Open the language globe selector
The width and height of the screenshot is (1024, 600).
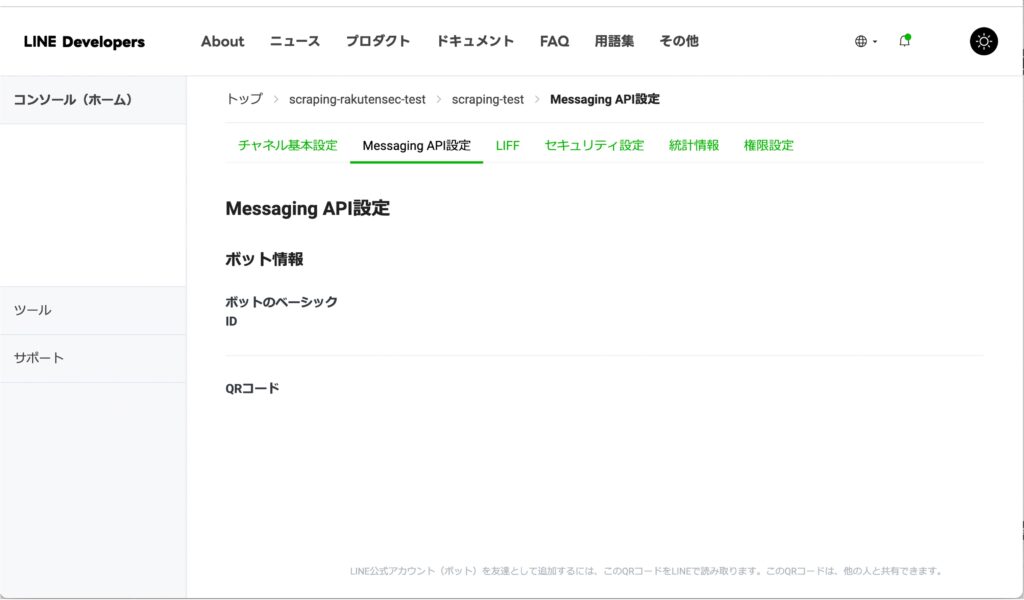click(865, 41)
